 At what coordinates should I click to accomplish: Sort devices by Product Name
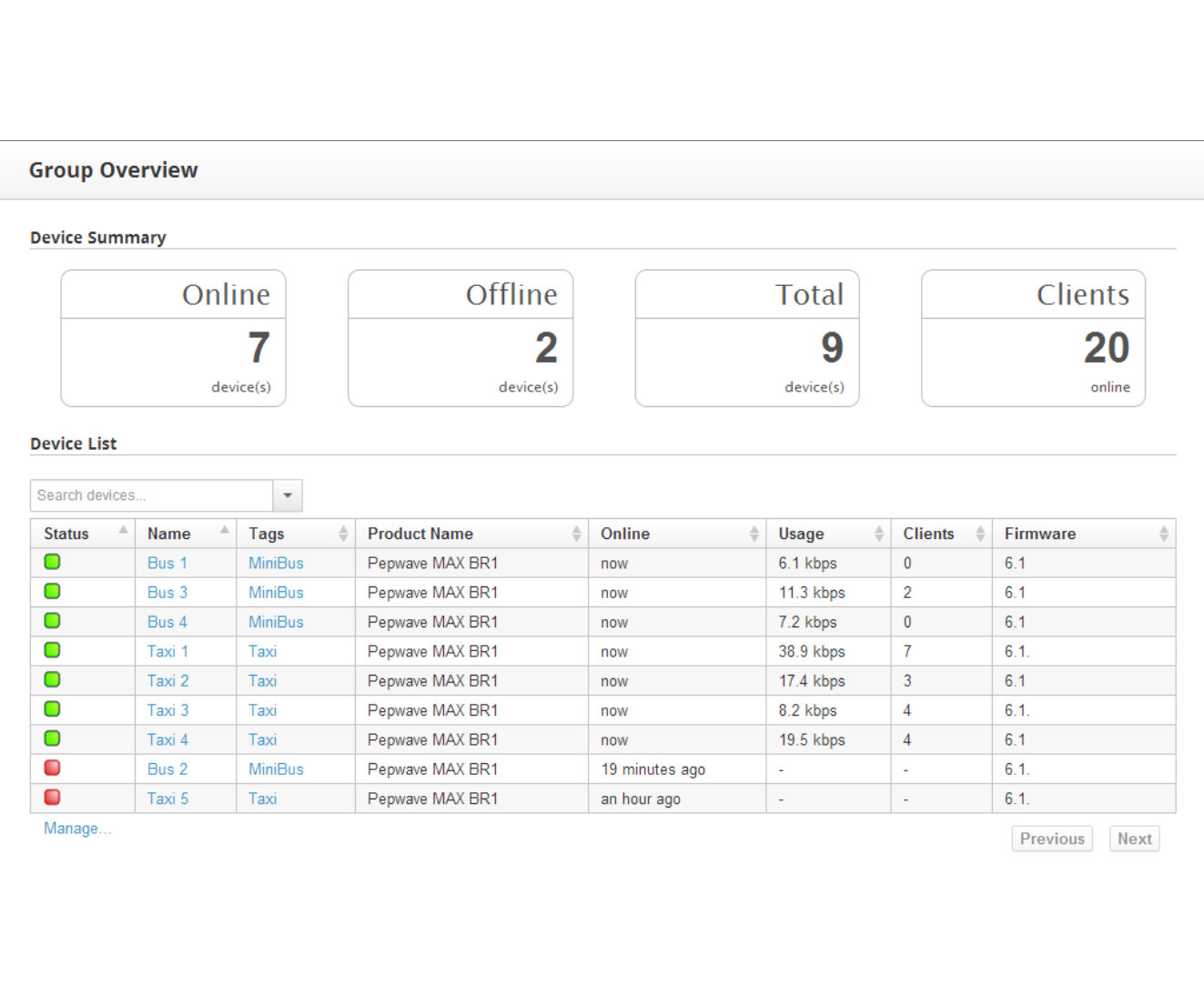pos(471,534)
